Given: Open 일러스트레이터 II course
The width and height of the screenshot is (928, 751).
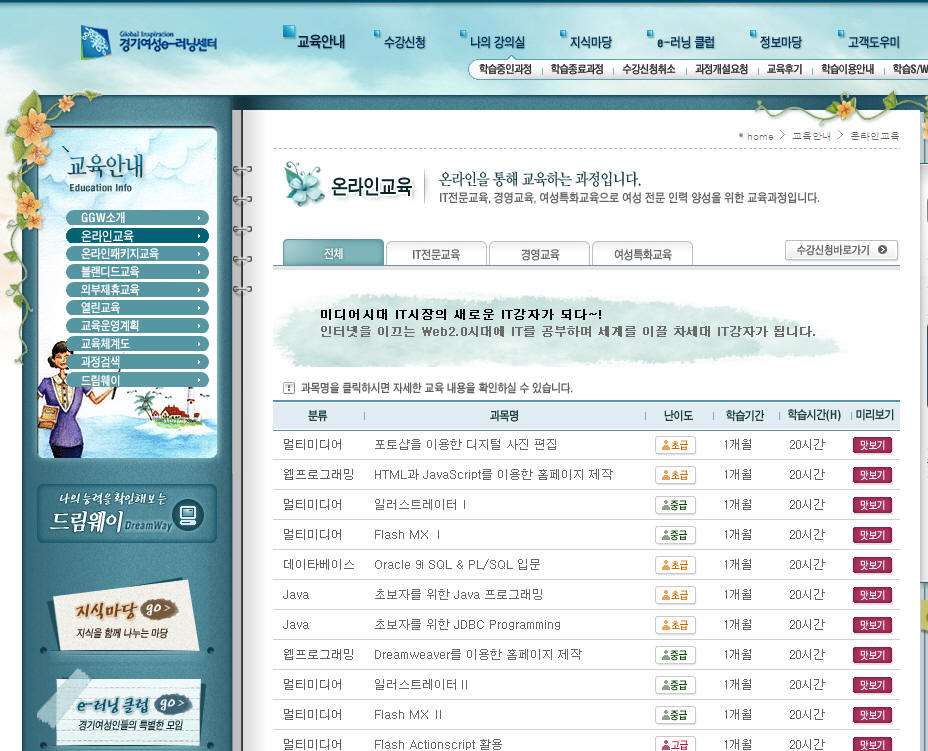Looking at the screenshot, I should [421, 685].
